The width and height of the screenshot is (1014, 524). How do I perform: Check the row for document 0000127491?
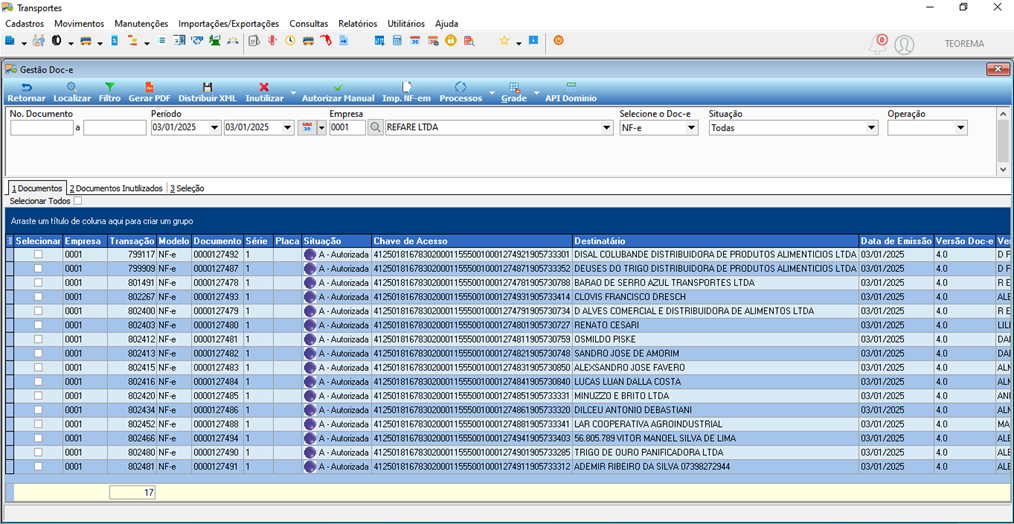tap(39, 466)
